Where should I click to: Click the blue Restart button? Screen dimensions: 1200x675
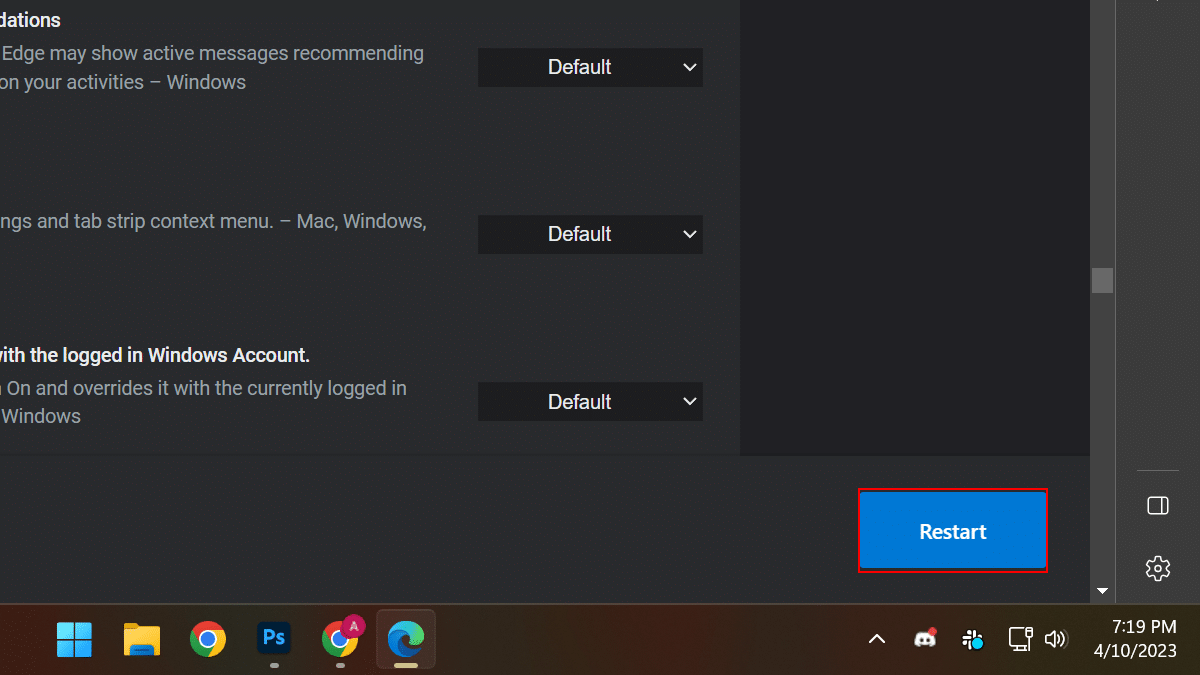pyautogui.click(x=952, y=531)
